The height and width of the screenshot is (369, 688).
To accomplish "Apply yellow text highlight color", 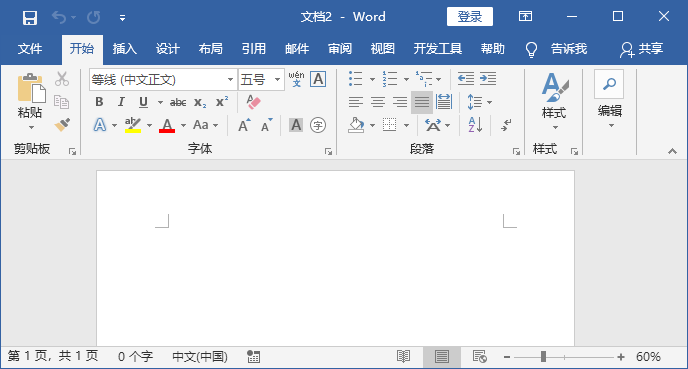I will [133, 125].
